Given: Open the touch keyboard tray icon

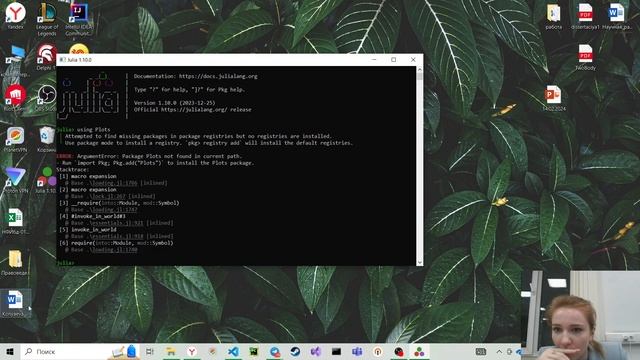Looking at the screenshot, I should pyautogui.click(x=481, y=351).
